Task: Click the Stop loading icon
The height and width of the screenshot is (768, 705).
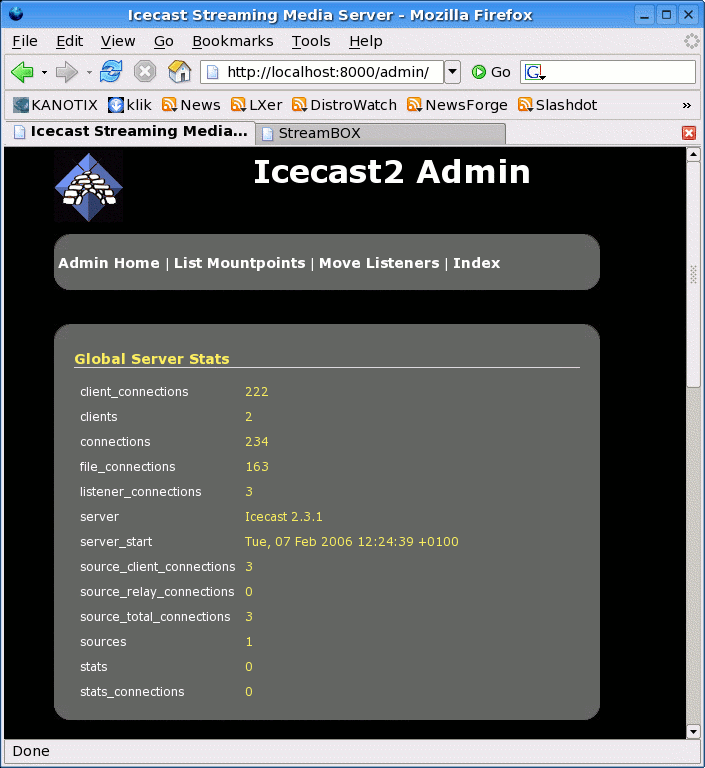Action: 145,72
